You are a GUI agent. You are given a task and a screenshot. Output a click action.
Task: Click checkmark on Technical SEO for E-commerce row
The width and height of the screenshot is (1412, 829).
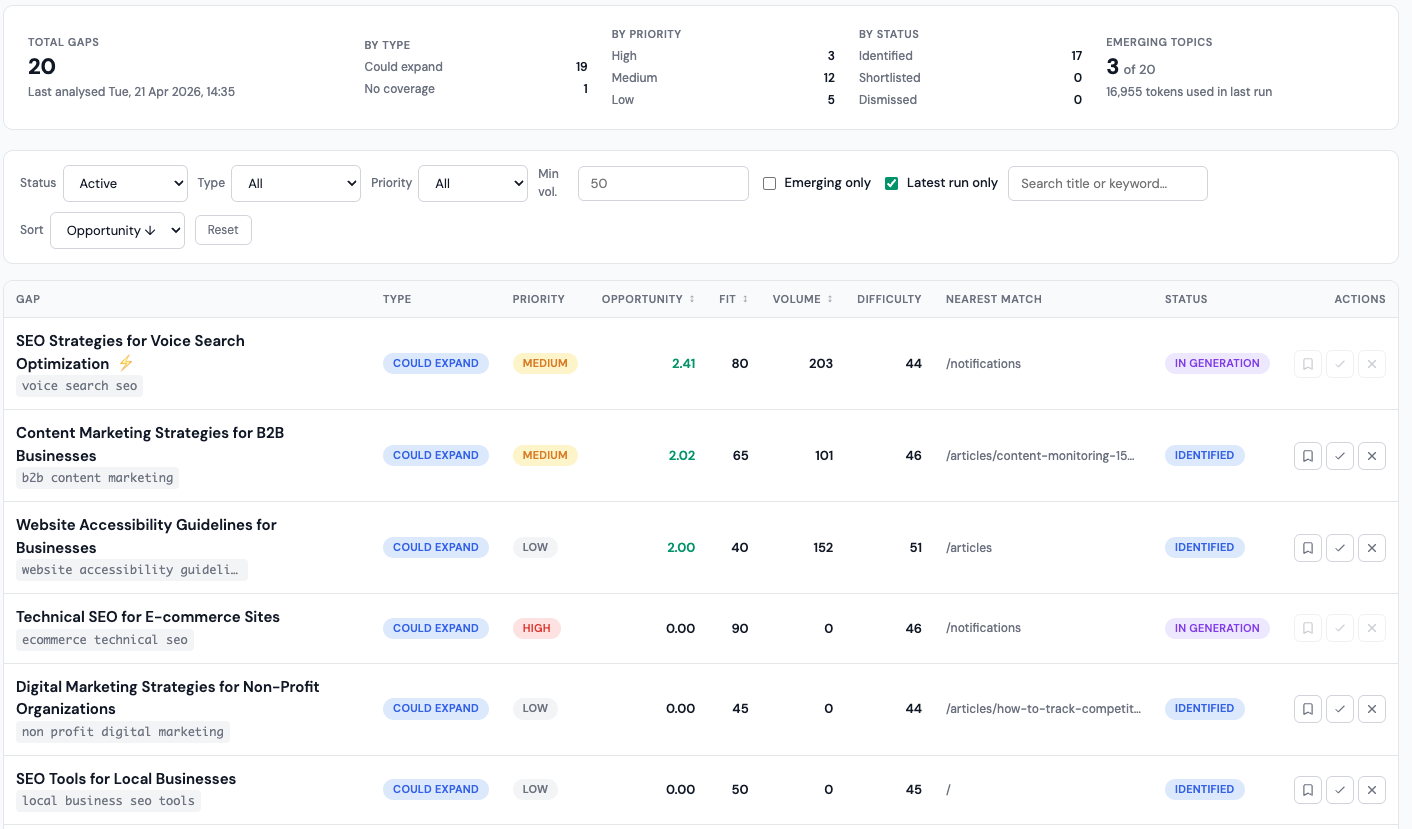[1340, 629]
